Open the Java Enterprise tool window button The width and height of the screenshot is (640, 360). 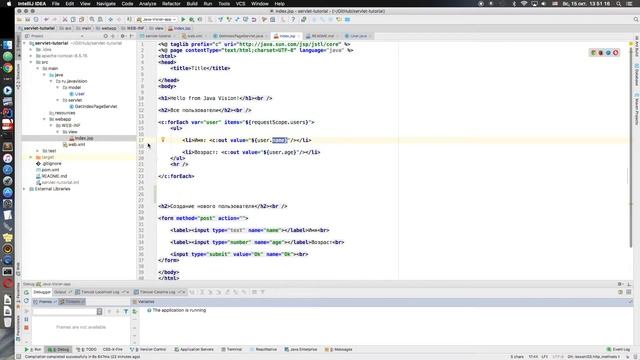point(301,349)
